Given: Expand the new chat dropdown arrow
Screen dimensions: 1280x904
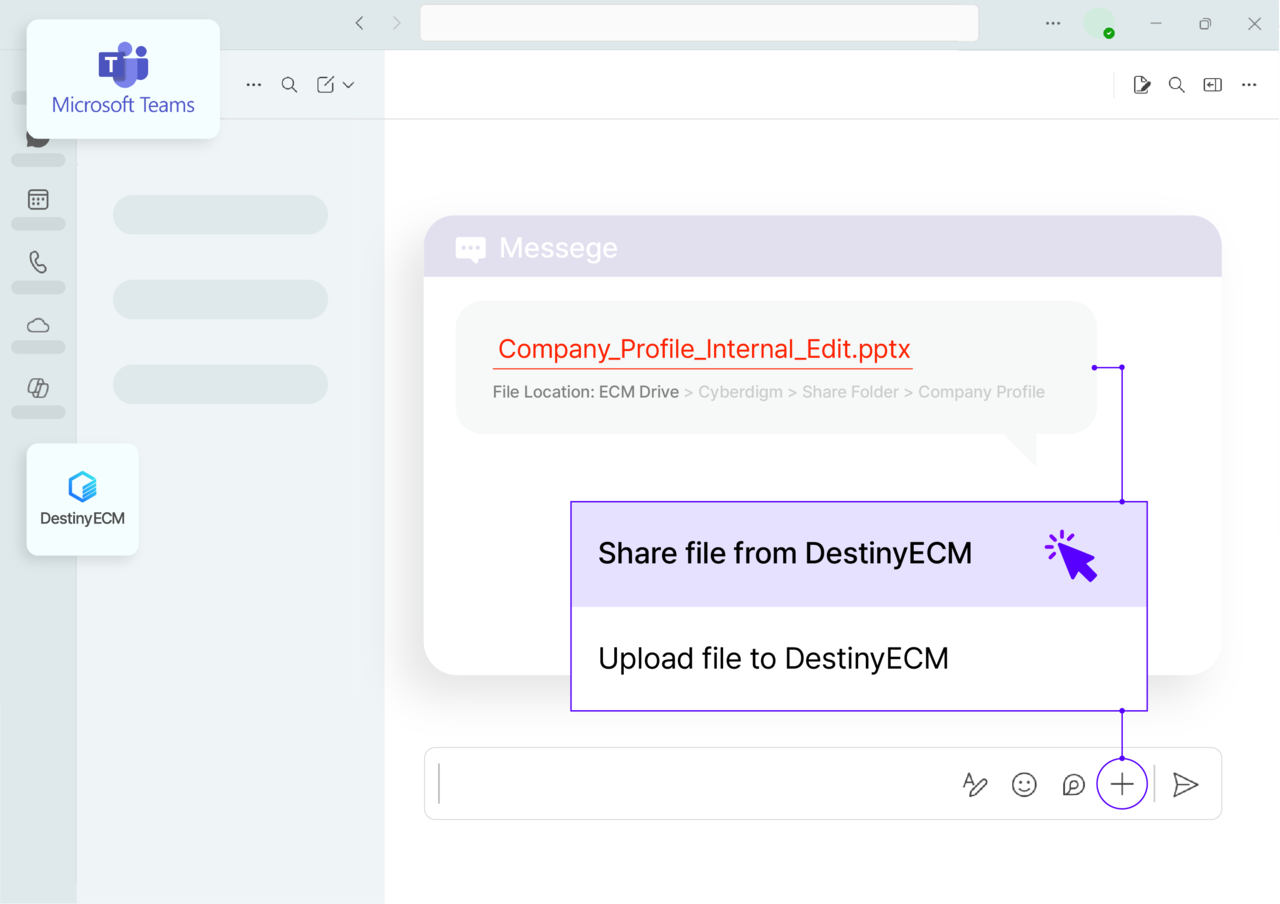Looking at the screenshot, I should [x=348, y=85].
